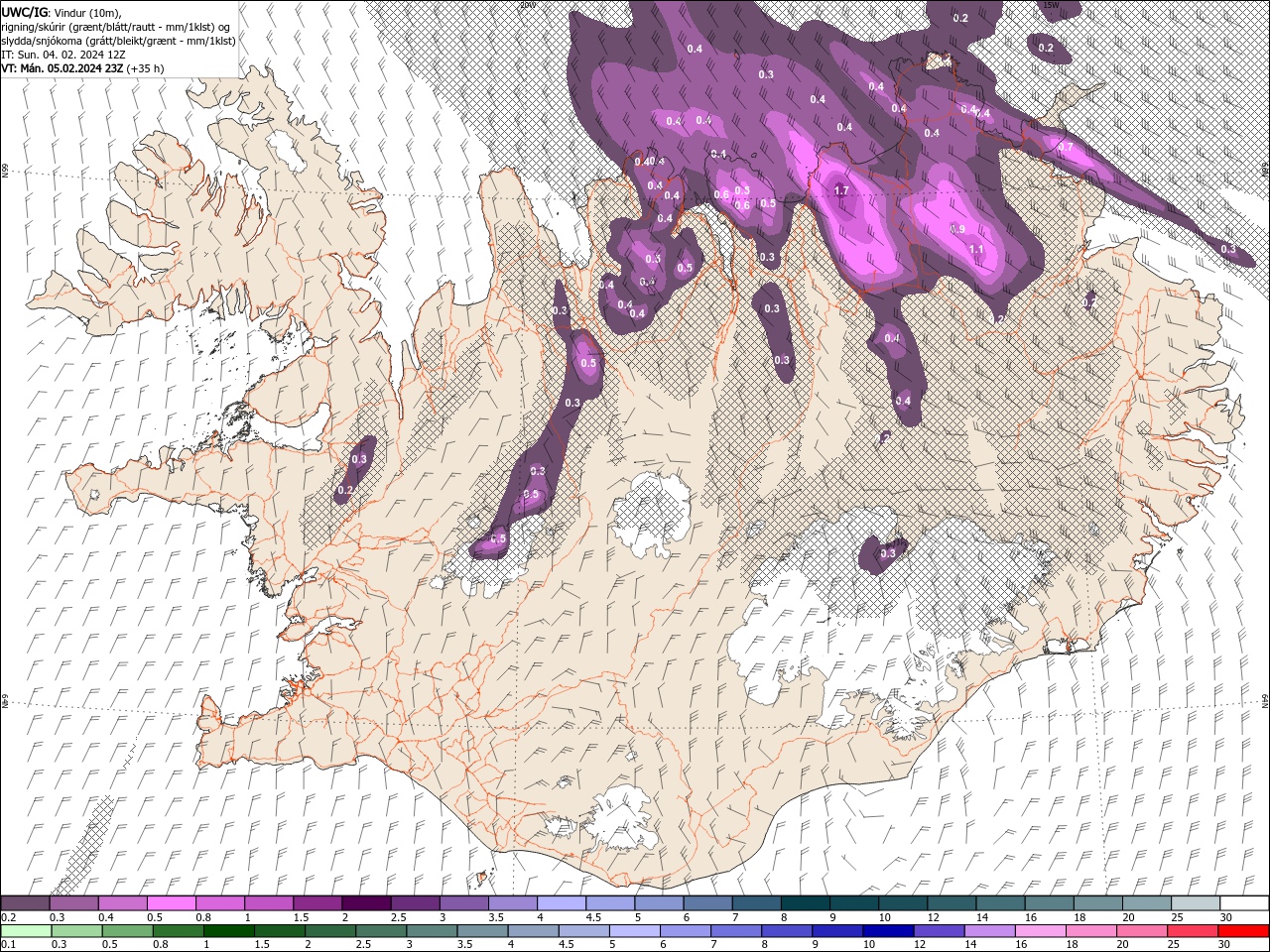Pick the bright pink 0.5 swatch in upper legend row
Viewport: 1270px width, 952px height.
tap(171, 903)
